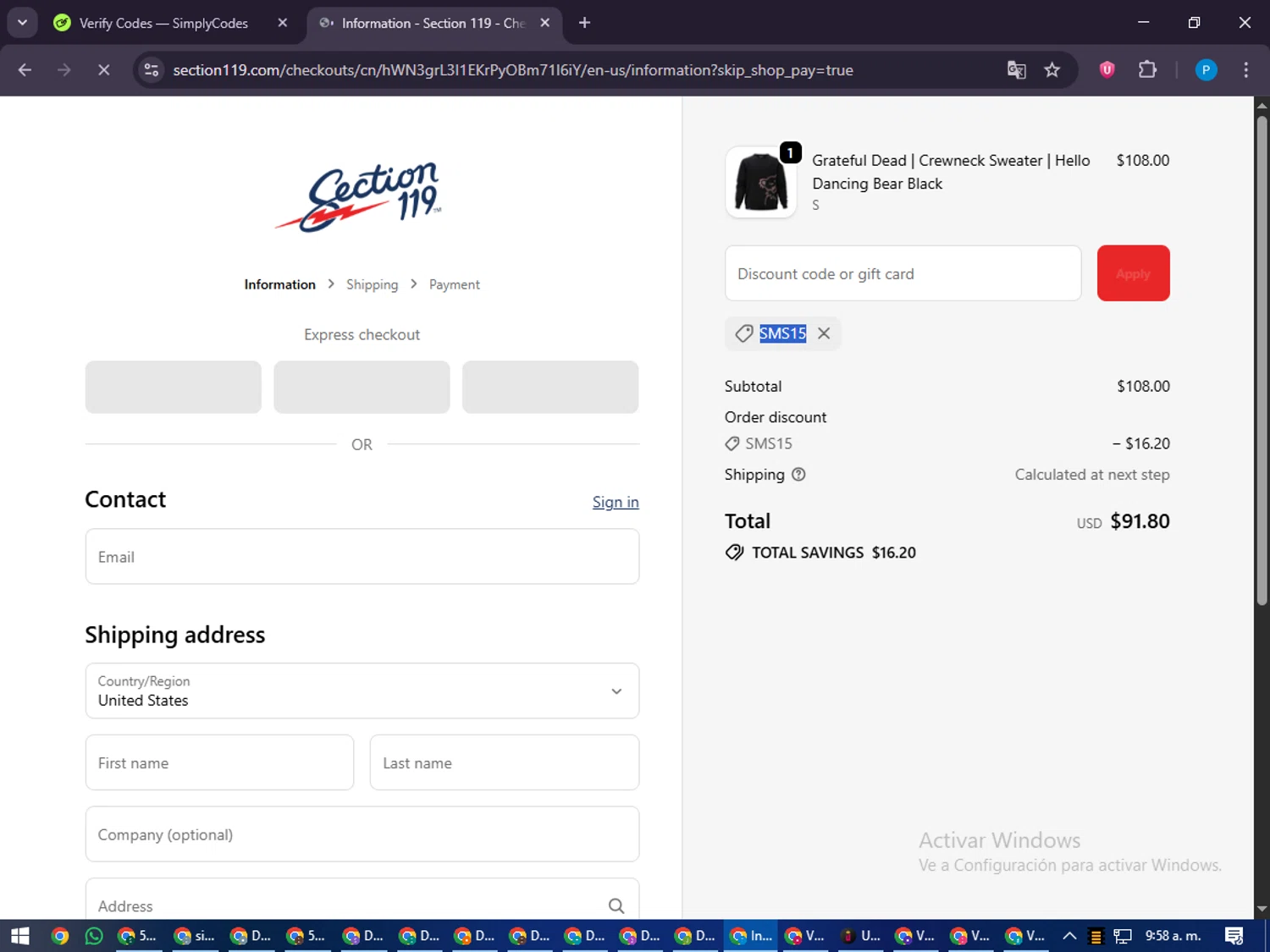Select the Payment breadcrumb step
Image resolution: width=1270 pixels, height=952 pixels.
point(455,284)
